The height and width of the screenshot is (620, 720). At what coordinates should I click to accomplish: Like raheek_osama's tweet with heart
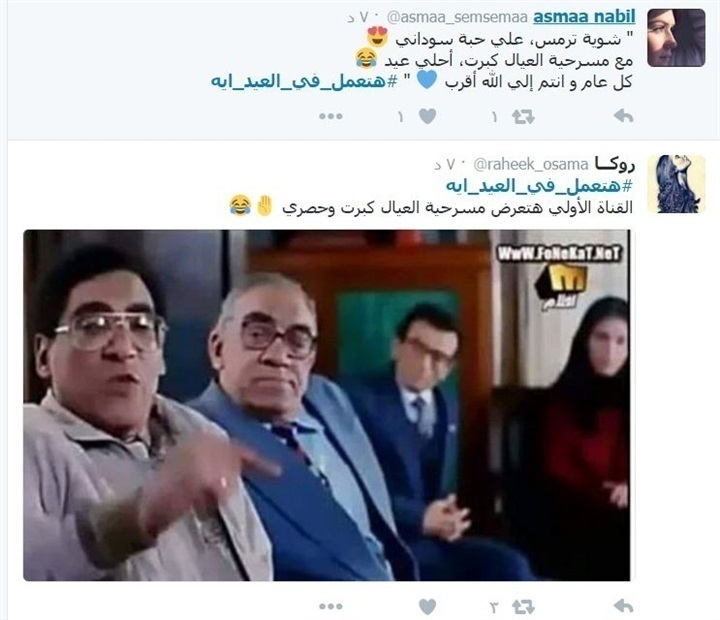pyautogui.click(x=428, y=607)
